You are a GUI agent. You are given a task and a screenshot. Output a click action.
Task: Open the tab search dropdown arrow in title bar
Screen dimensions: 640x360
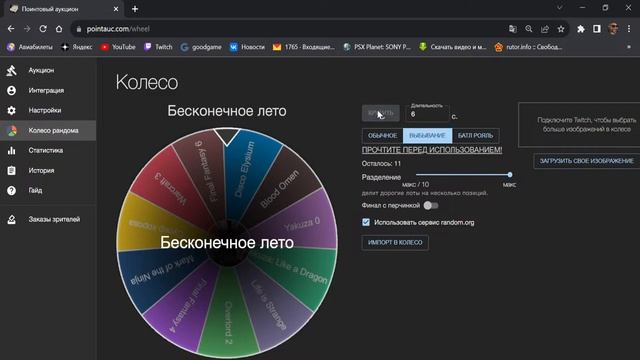[560, 8]
